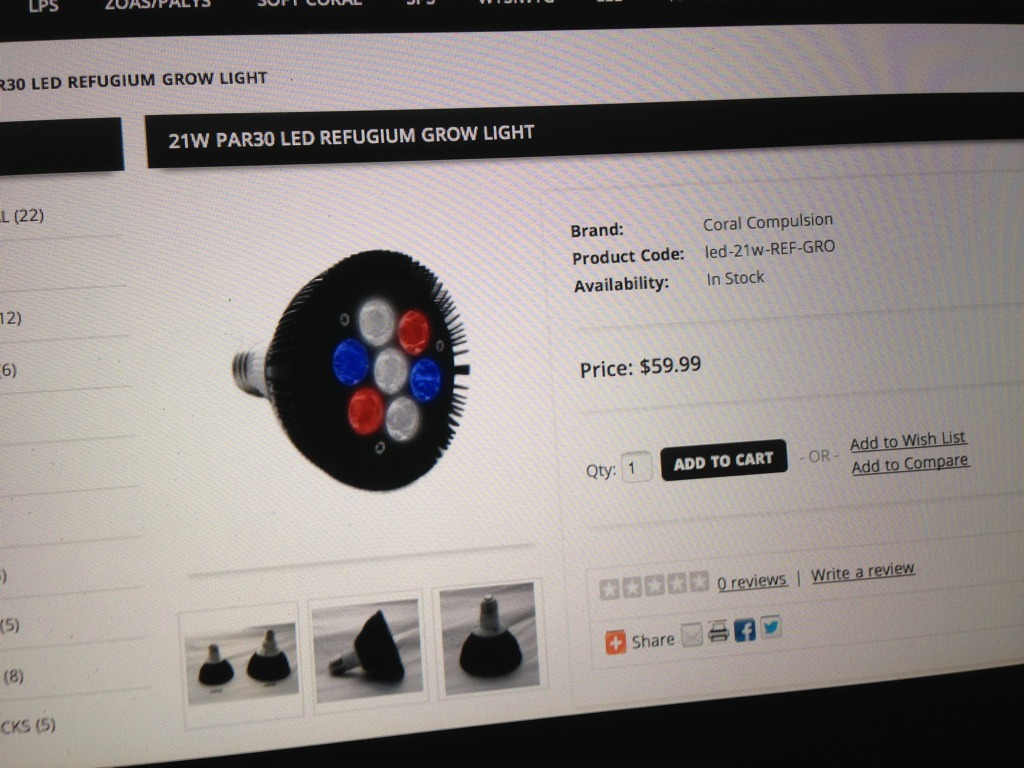The width and height of the screenshot is (1024, 768).
Task: Select thumbnail of bulb lying sideways
Action: tap(368, 650)
